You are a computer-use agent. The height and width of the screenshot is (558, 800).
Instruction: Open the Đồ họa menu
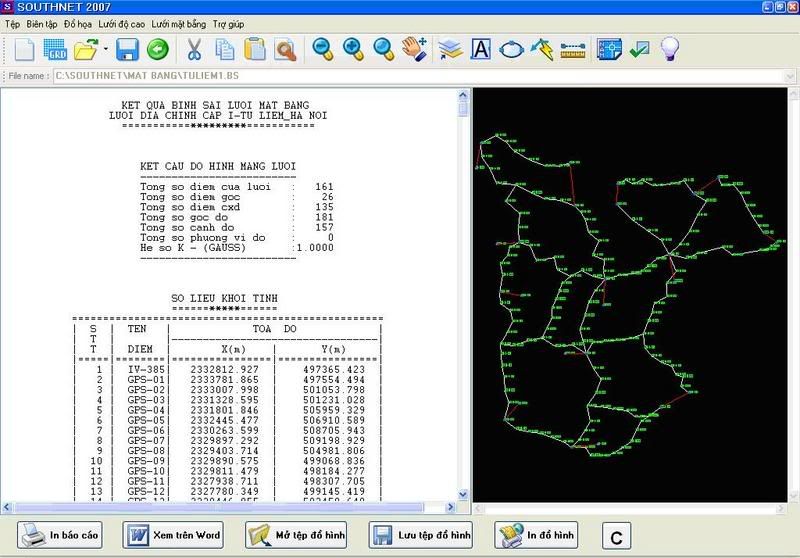point(78,24)
